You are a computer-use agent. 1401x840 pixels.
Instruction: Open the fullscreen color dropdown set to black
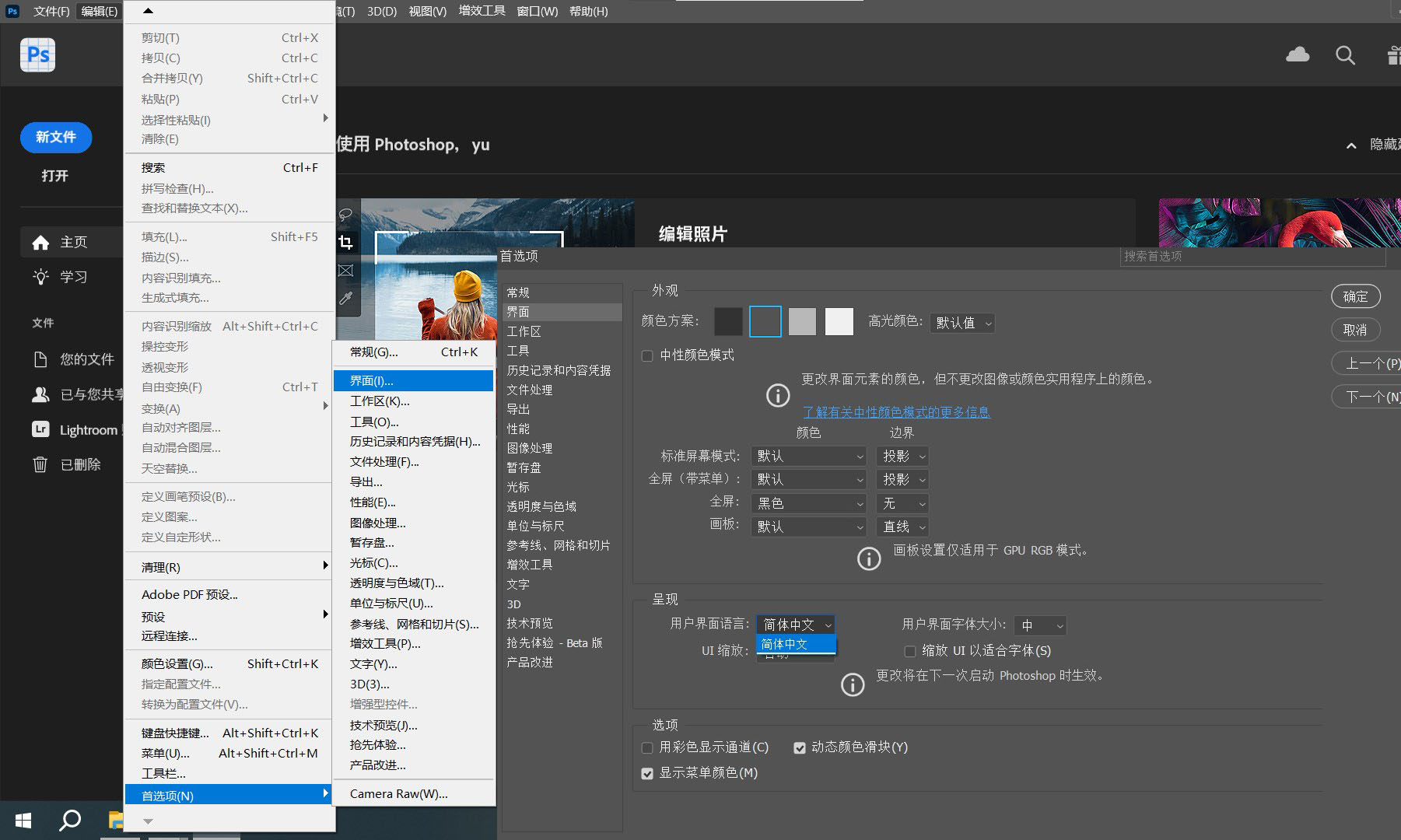(809, 503)
